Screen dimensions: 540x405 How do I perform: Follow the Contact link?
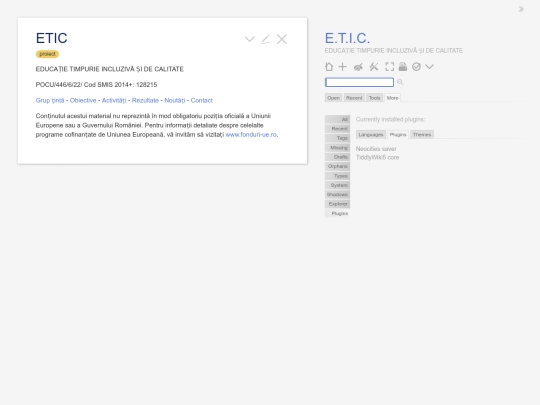tap(202, 100)
